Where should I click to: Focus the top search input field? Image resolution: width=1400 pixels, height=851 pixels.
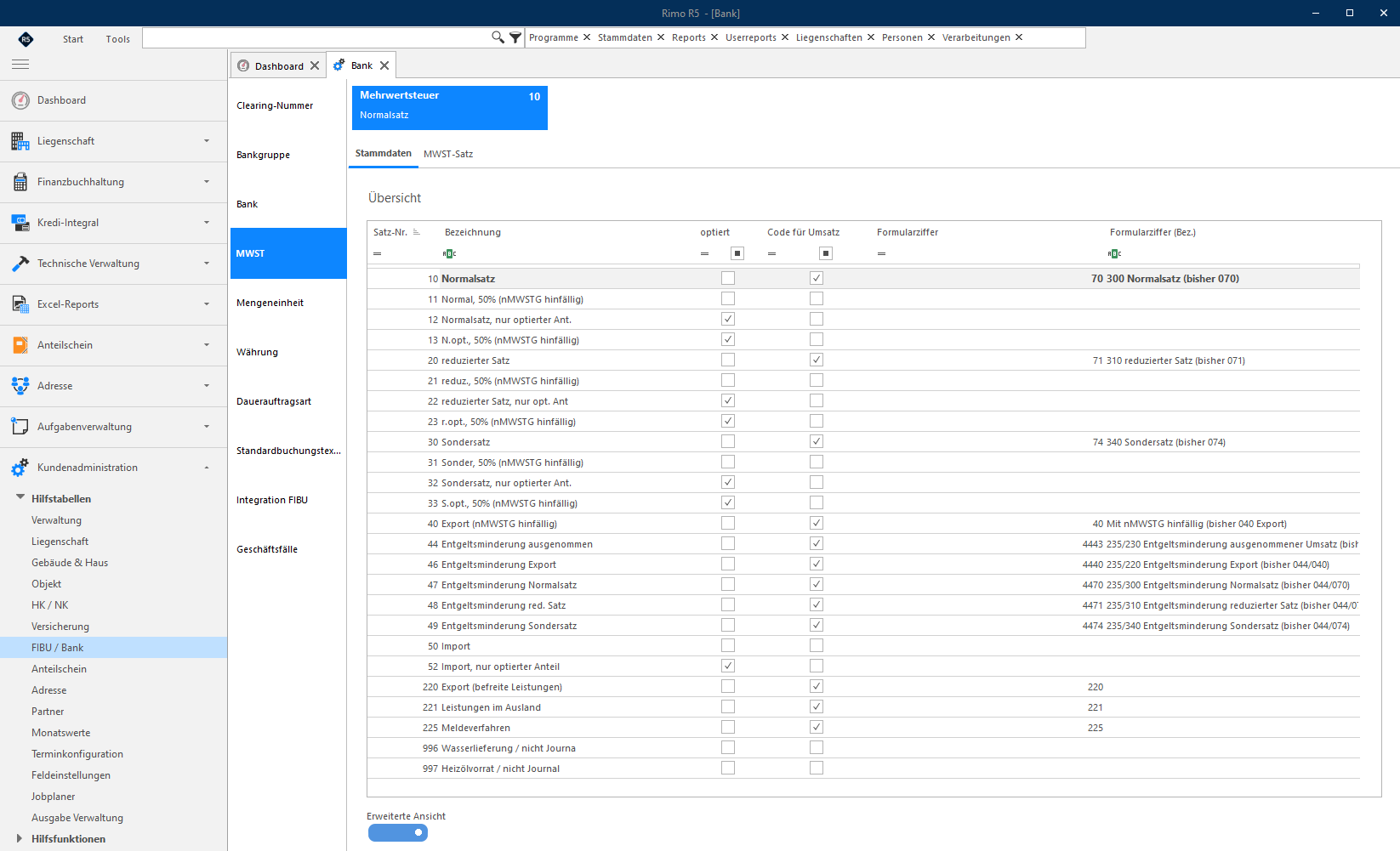point(316,37)
